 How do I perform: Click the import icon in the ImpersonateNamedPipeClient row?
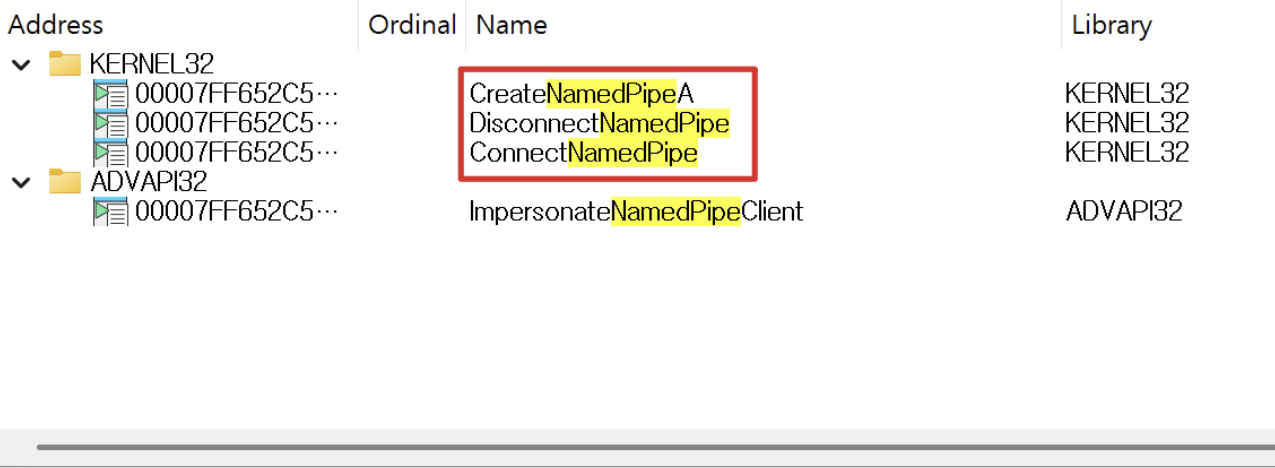[x=110, y=212]
